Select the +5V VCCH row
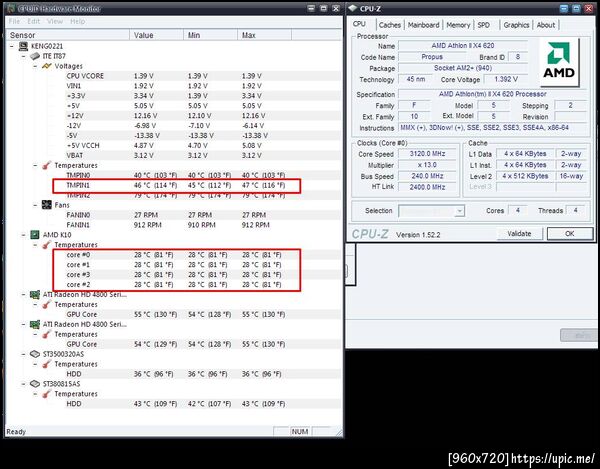Screen dimensions: 600x469 point(203,145)
